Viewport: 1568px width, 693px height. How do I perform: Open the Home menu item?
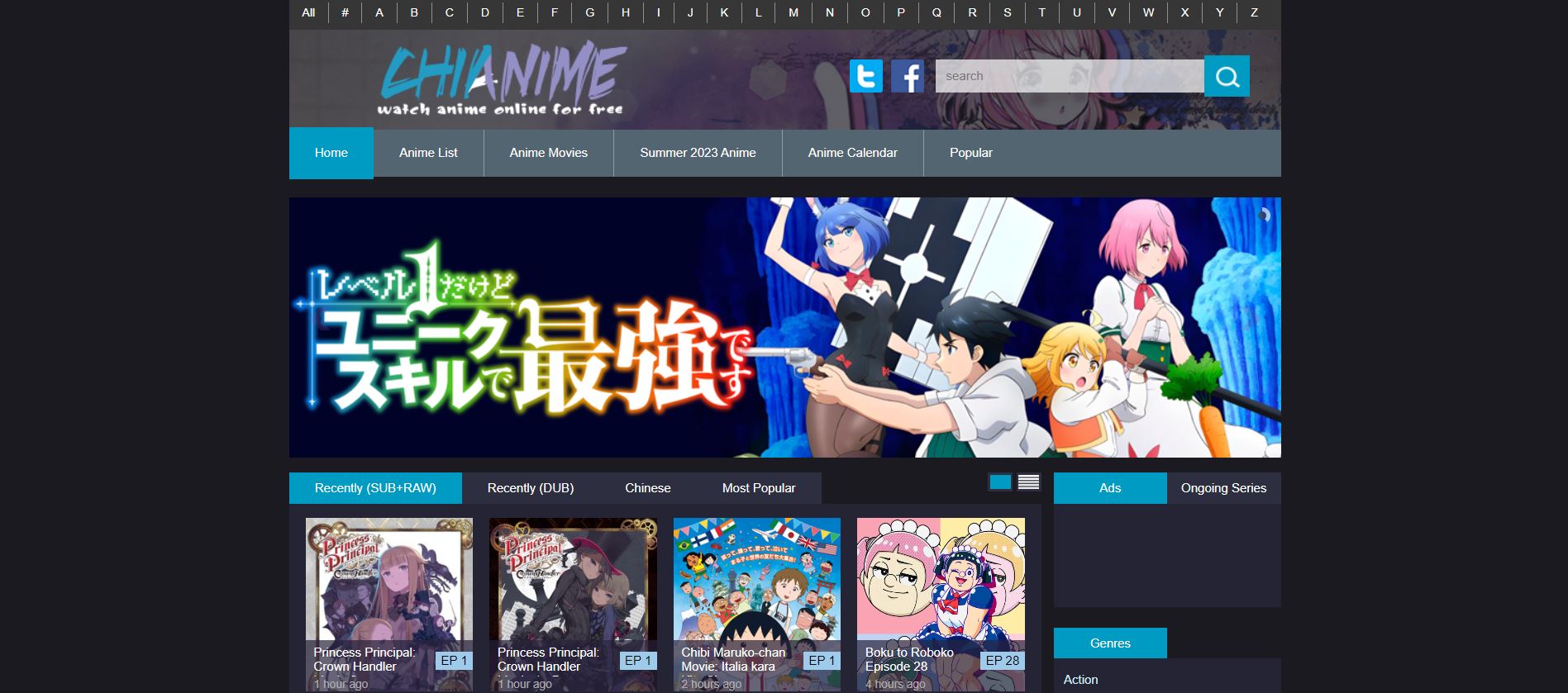[331, 153]
